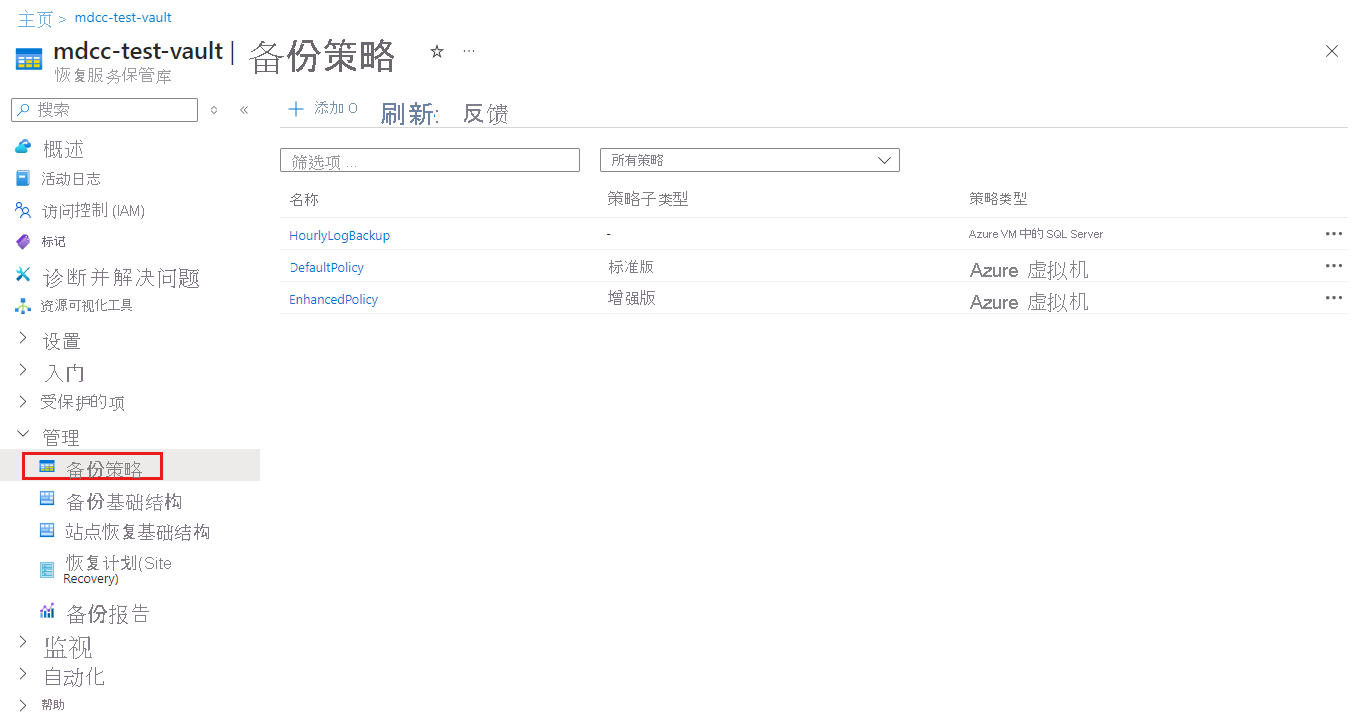
Task: Collapse sidebar with double chevron icon
Action: coord(244,110)
